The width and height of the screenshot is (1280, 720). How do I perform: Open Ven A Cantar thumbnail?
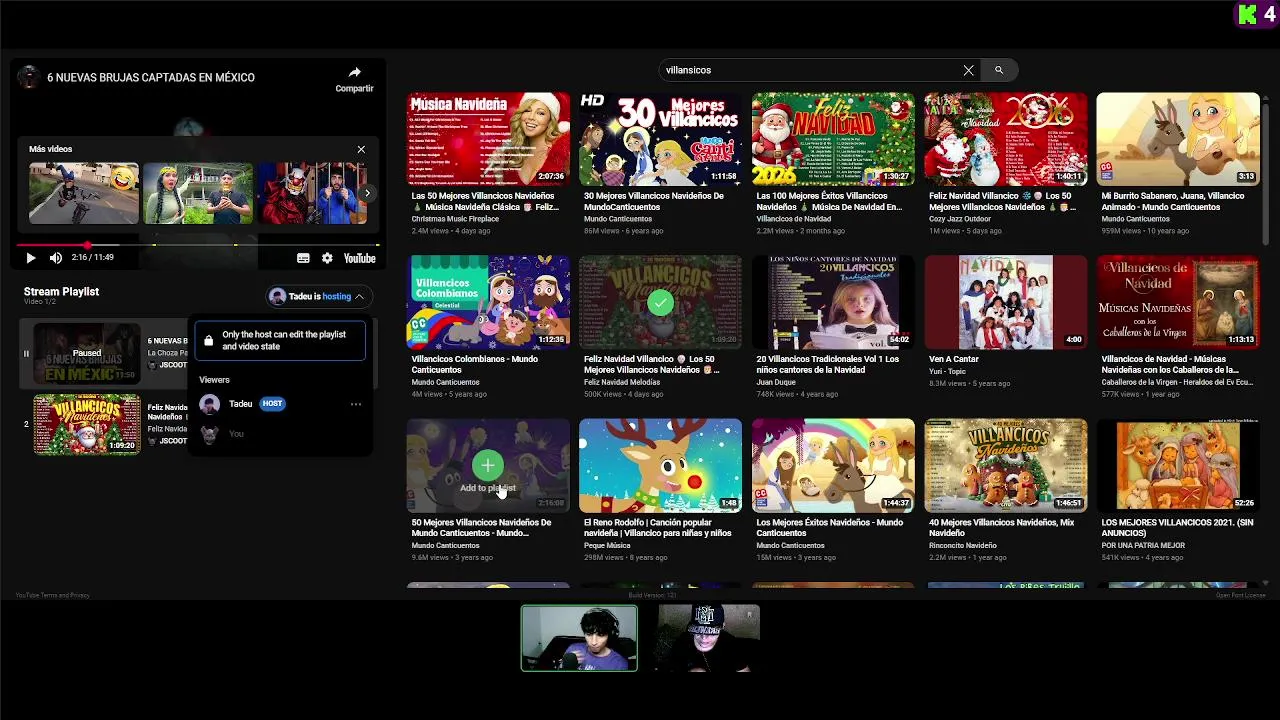click(x=1005, y=302)
